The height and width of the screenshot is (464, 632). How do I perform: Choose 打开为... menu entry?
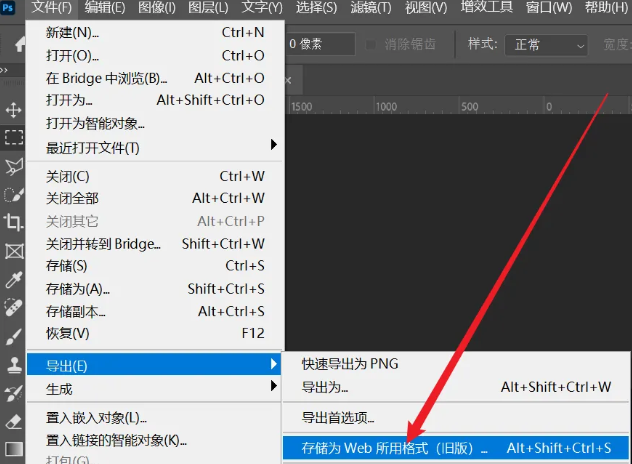(155, 100)
